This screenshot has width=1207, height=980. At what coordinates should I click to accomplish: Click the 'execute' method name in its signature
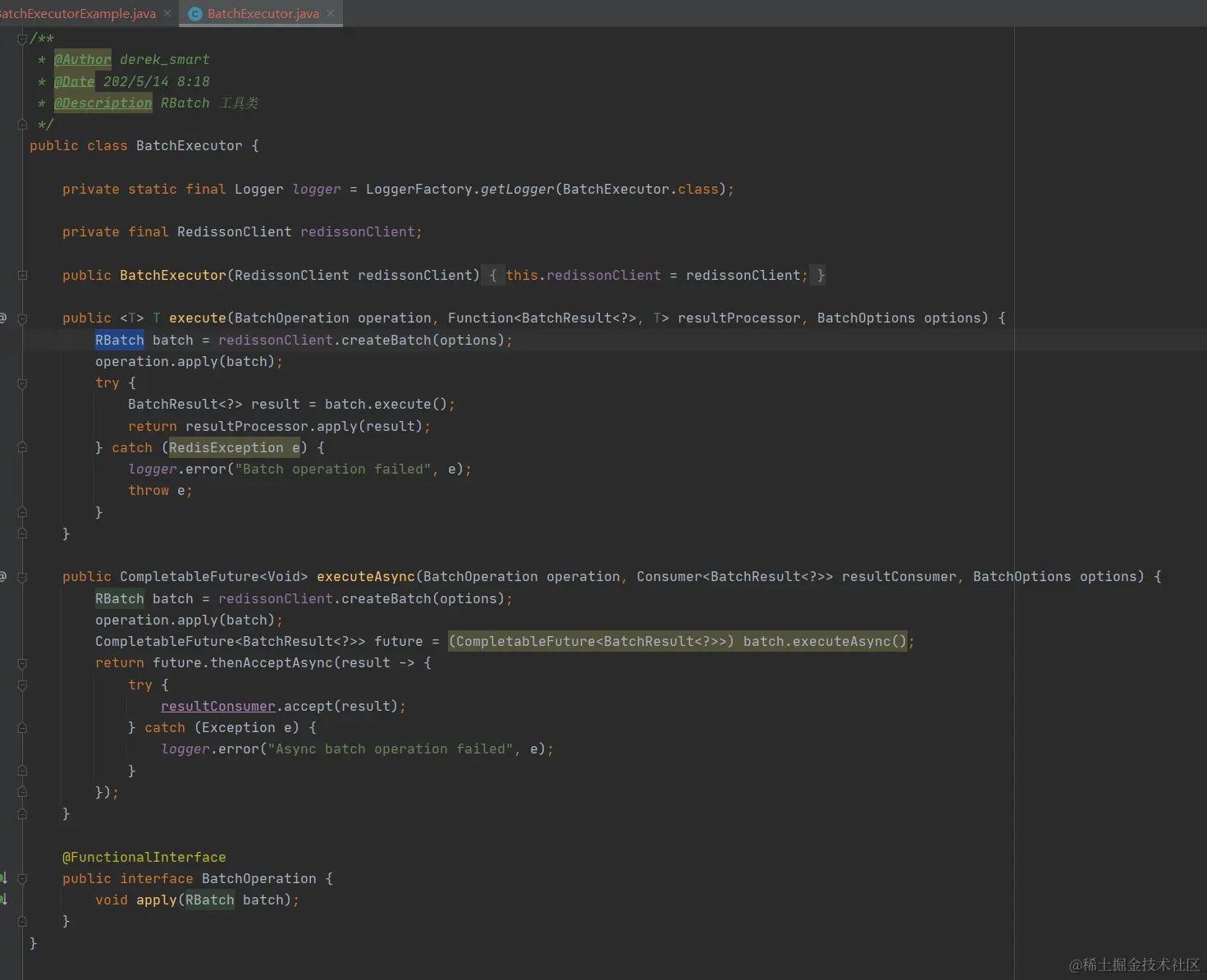[x=197, y=318]
